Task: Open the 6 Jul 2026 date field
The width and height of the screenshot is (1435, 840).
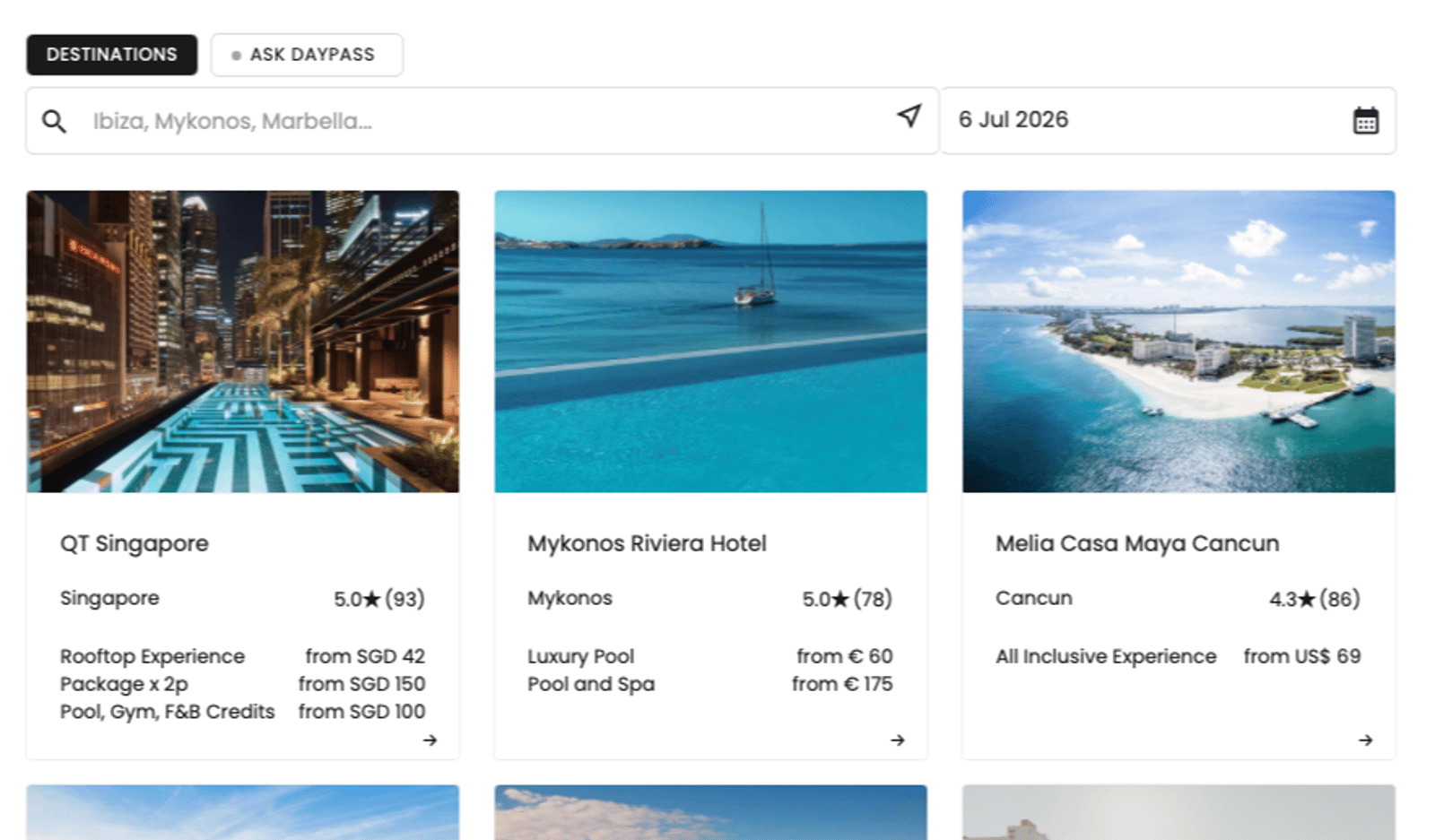Action: pyautogui.click(x=1168, y=120)
